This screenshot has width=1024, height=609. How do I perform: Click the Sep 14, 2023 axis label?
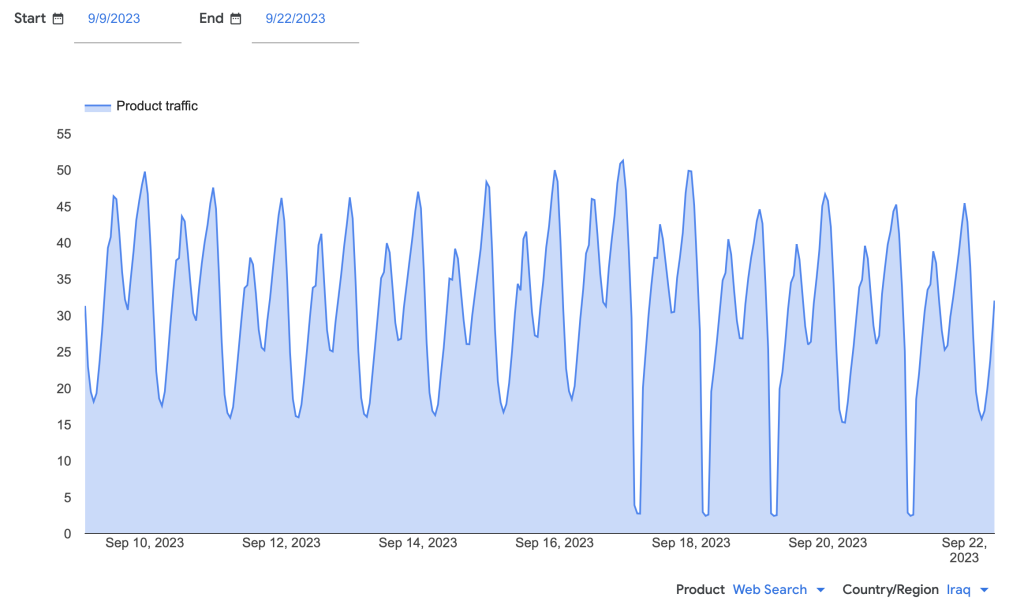(x=418, y=543)
